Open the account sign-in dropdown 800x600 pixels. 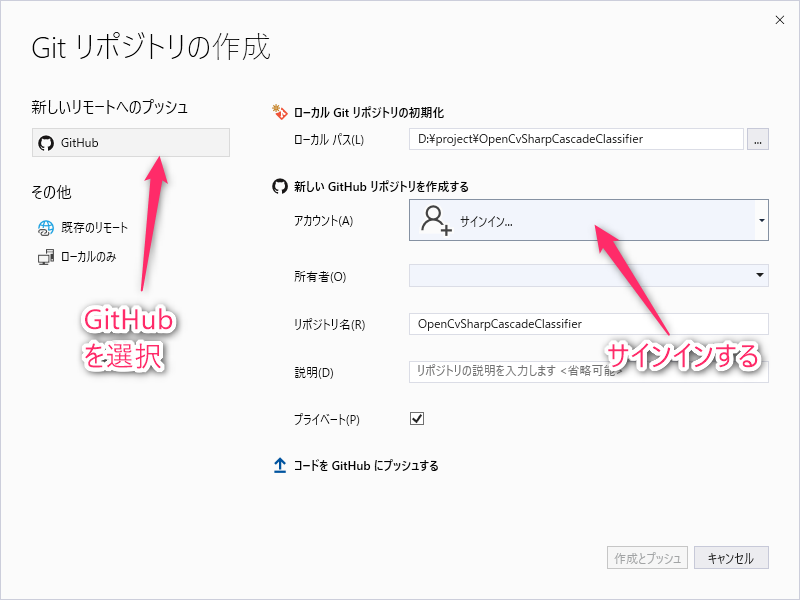[x=589, y=220]
